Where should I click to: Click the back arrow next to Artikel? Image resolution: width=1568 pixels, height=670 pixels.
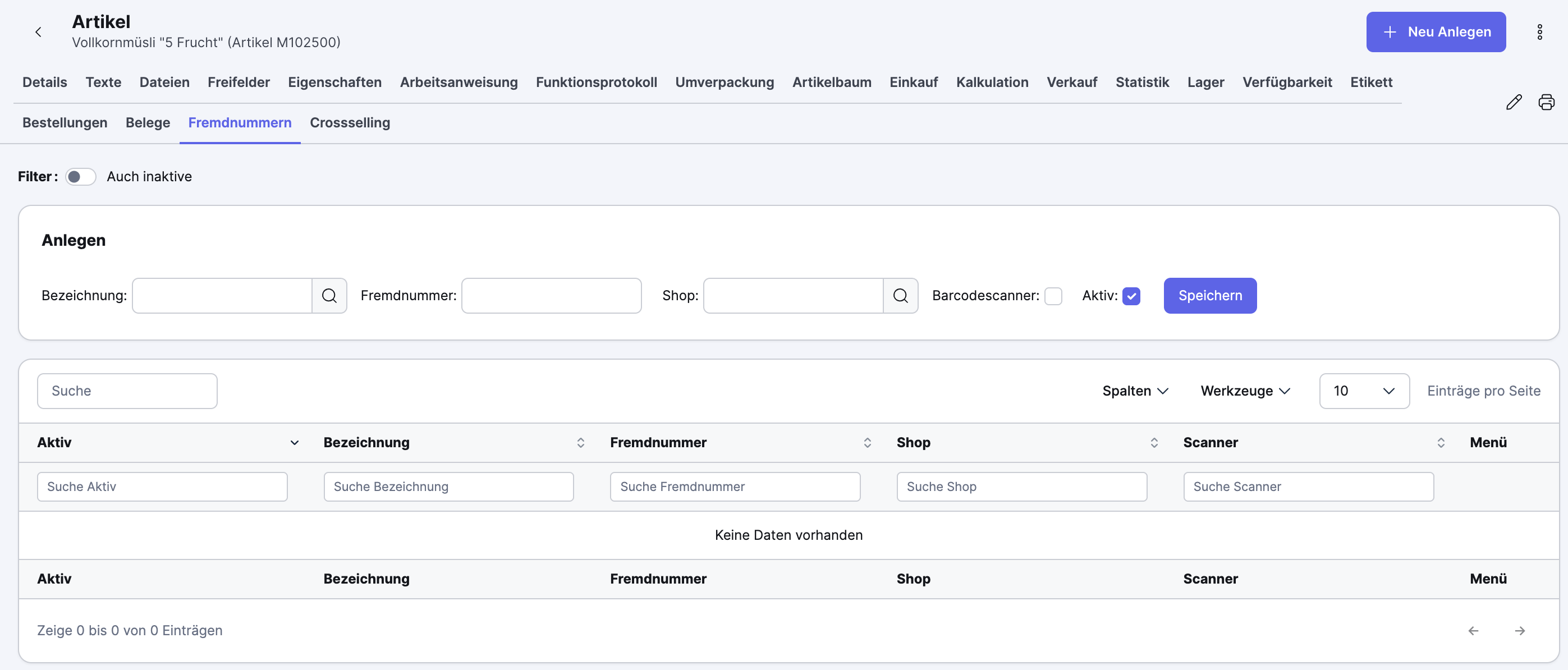[38, 32]
